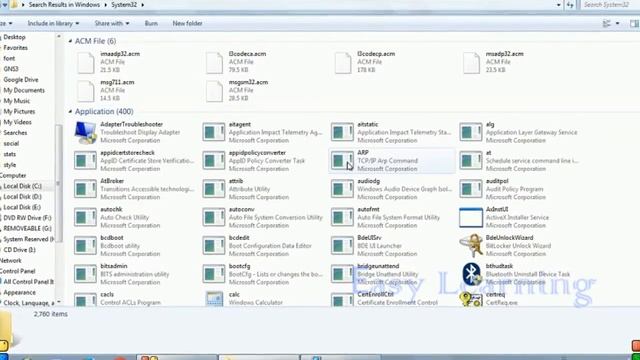Viewport: 640px width, 360px height.
Task: Create a New folder
Action: click(x=187, y=24)
